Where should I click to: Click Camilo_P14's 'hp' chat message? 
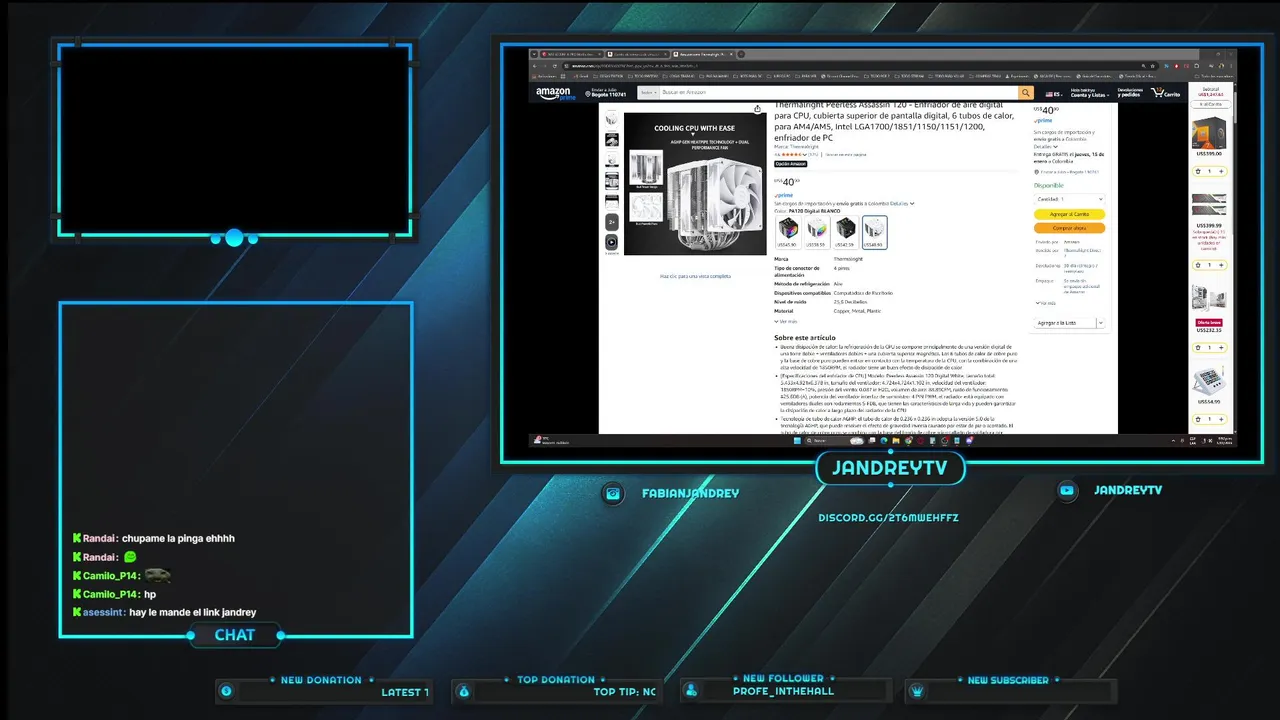tap(150, 594)
